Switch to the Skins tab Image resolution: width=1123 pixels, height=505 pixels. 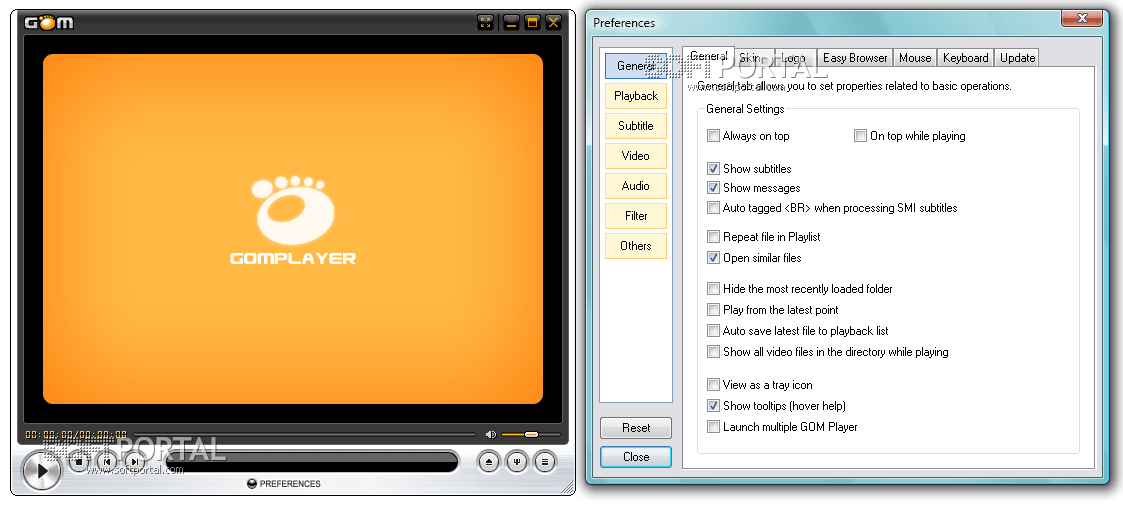click(x=752, y=58)
